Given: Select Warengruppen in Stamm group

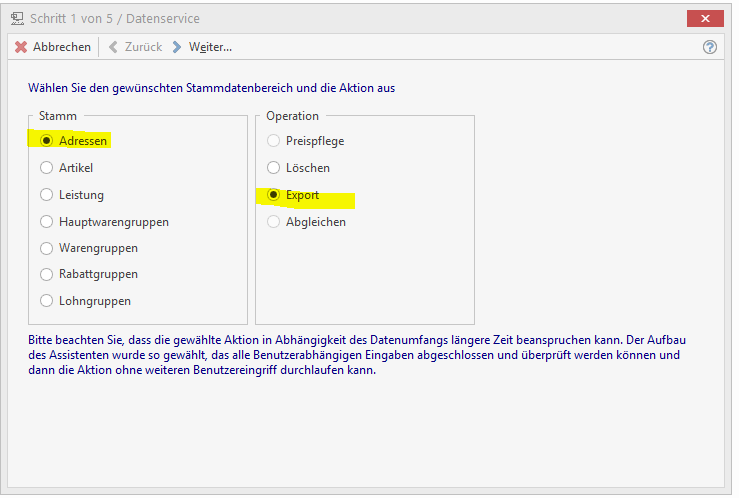Looking at the screenshot, I should (46, 248).
